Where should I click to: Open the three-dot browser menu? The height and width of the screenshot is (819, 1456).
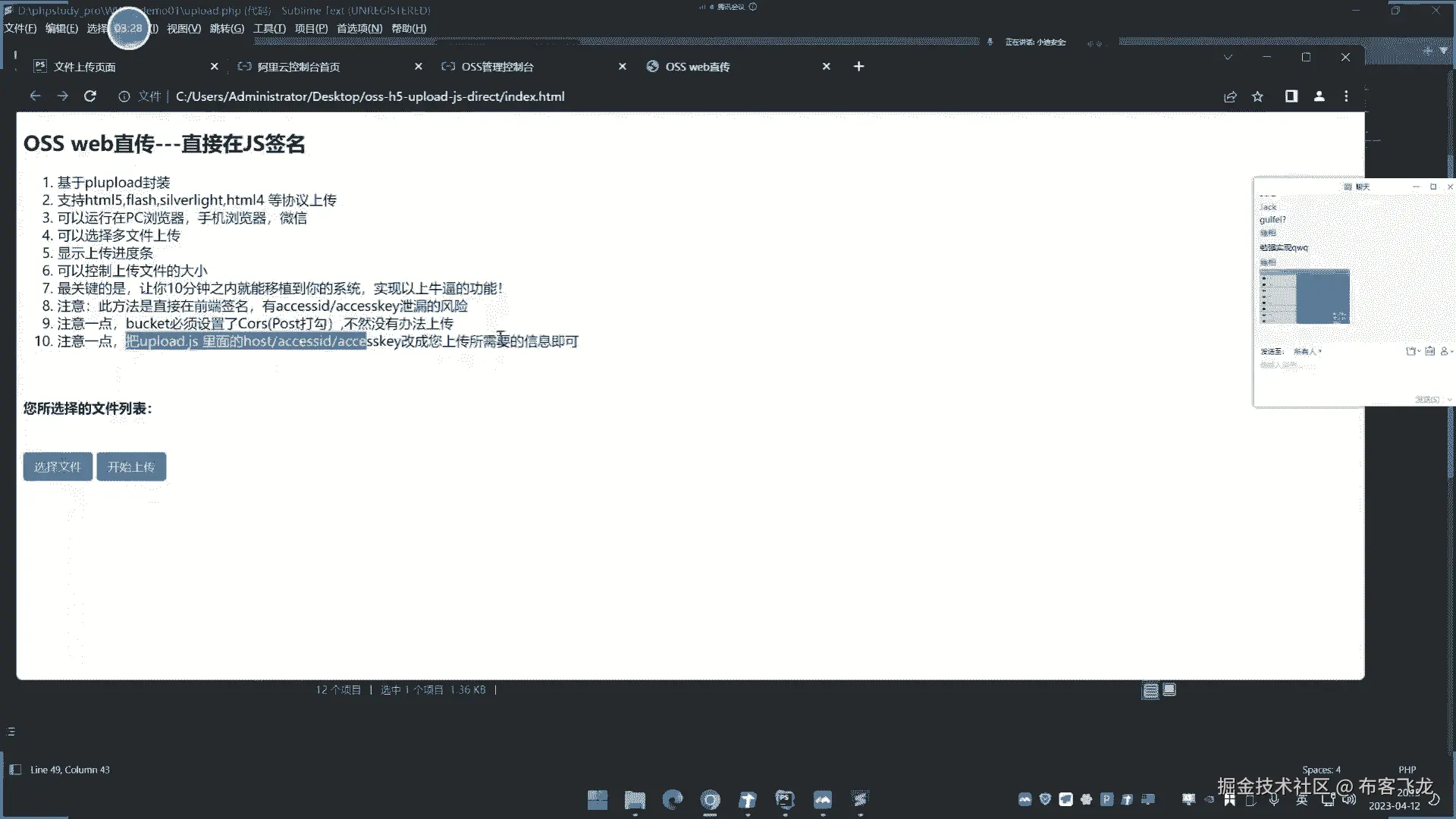point(1347,96)
